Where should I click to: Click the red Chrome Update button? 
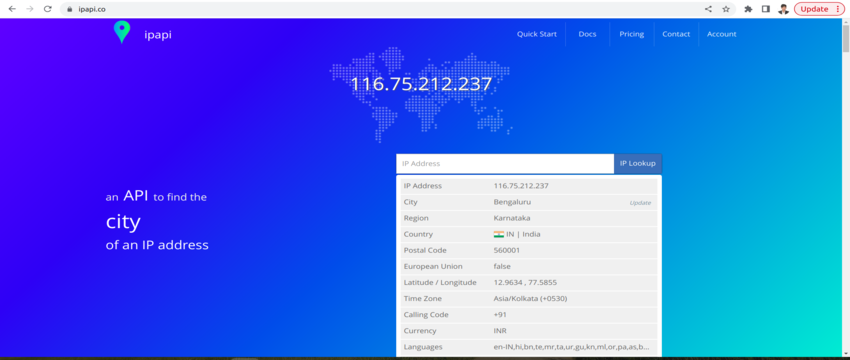pos(819,9)
